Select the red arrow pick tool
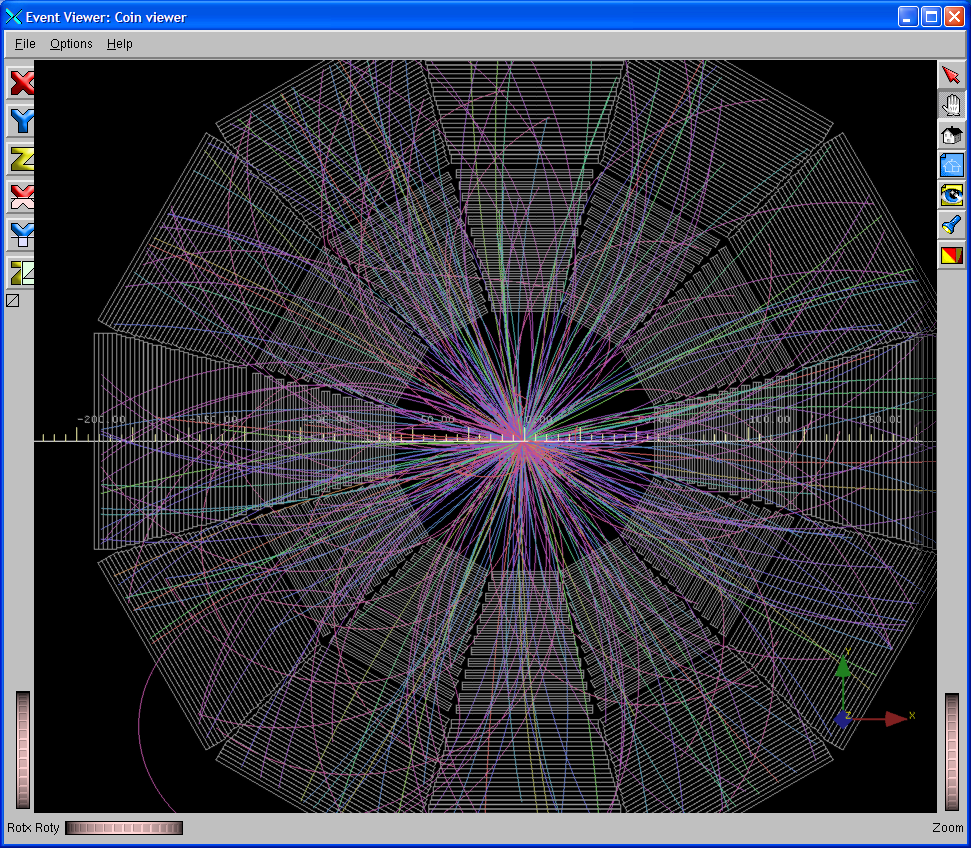971x848 pixels. click(x=951, y=75)
